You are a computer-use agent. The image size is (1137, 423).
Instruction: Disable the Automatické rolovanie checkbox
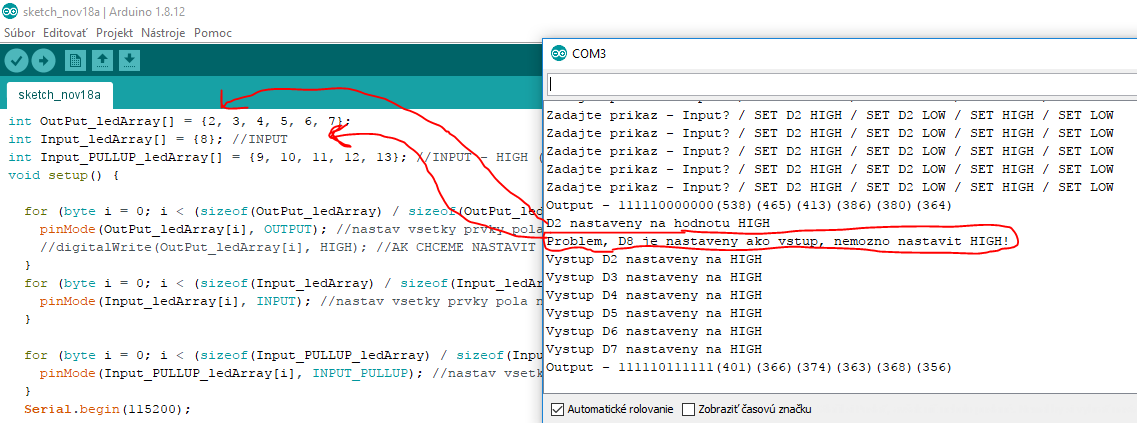[558, 409]
